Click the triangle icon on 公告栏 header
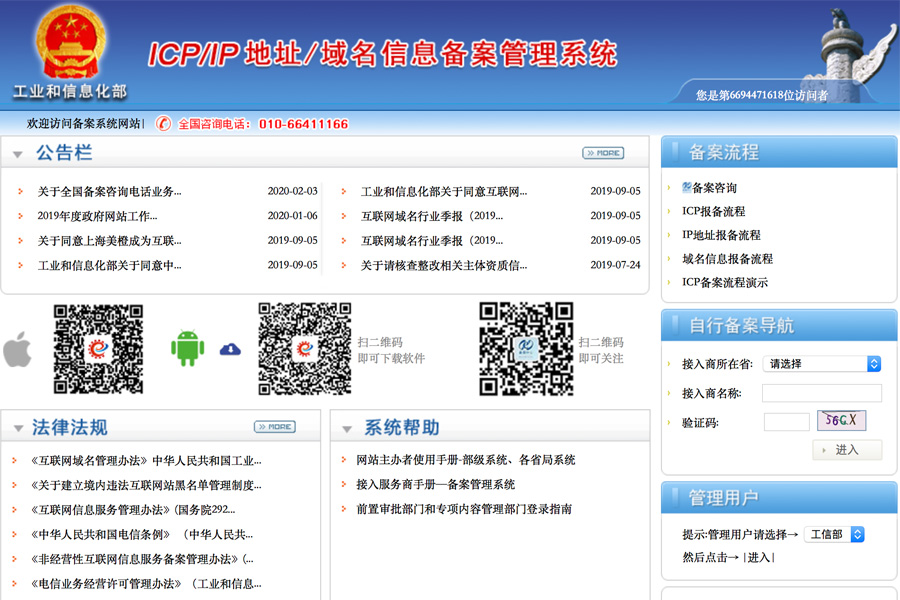This screenshot has height=600, width=900. [x=18, y=152]
